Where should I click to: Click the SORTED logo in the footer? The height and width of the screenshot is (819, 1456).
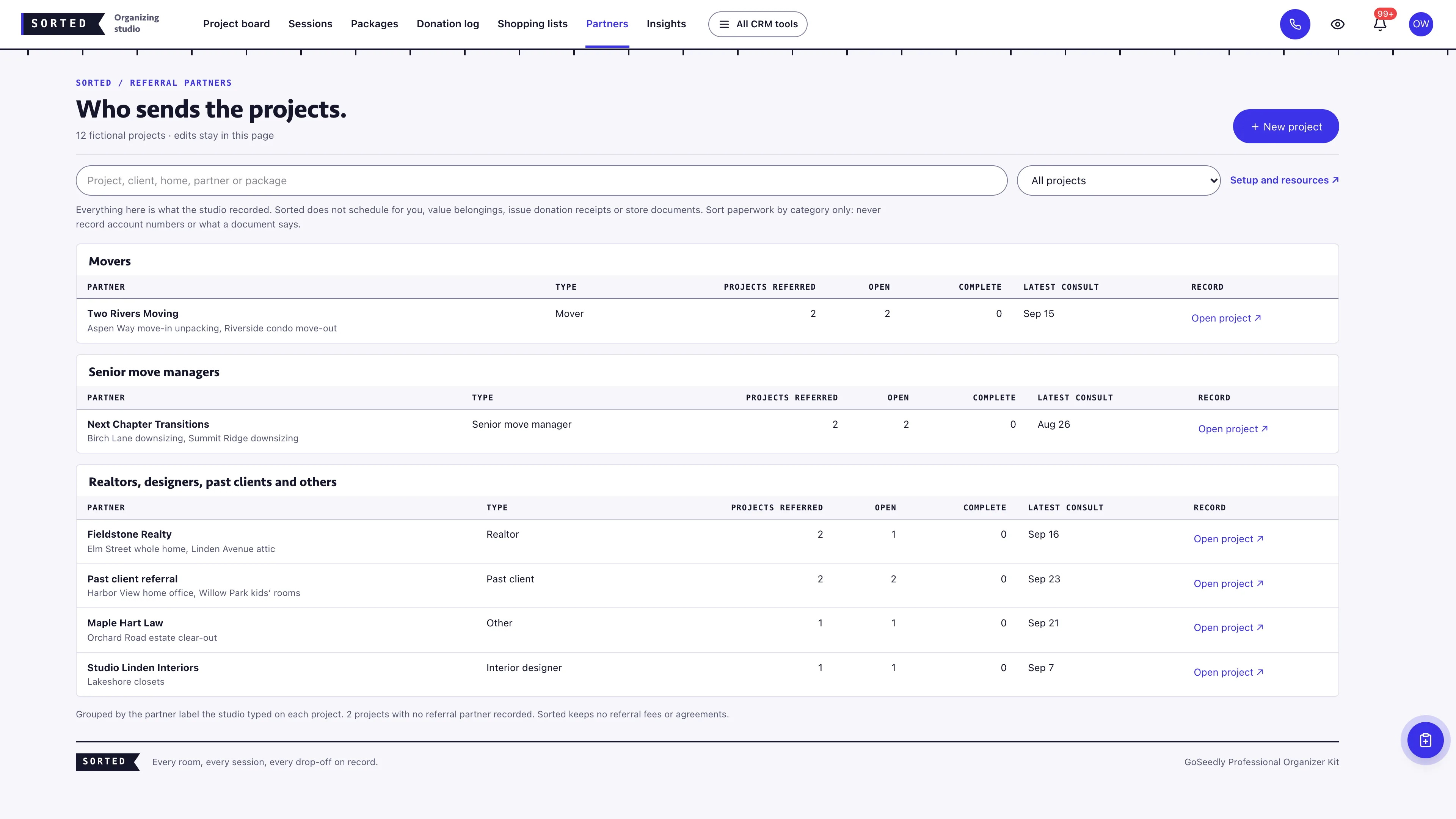click(x=107, y=761)
